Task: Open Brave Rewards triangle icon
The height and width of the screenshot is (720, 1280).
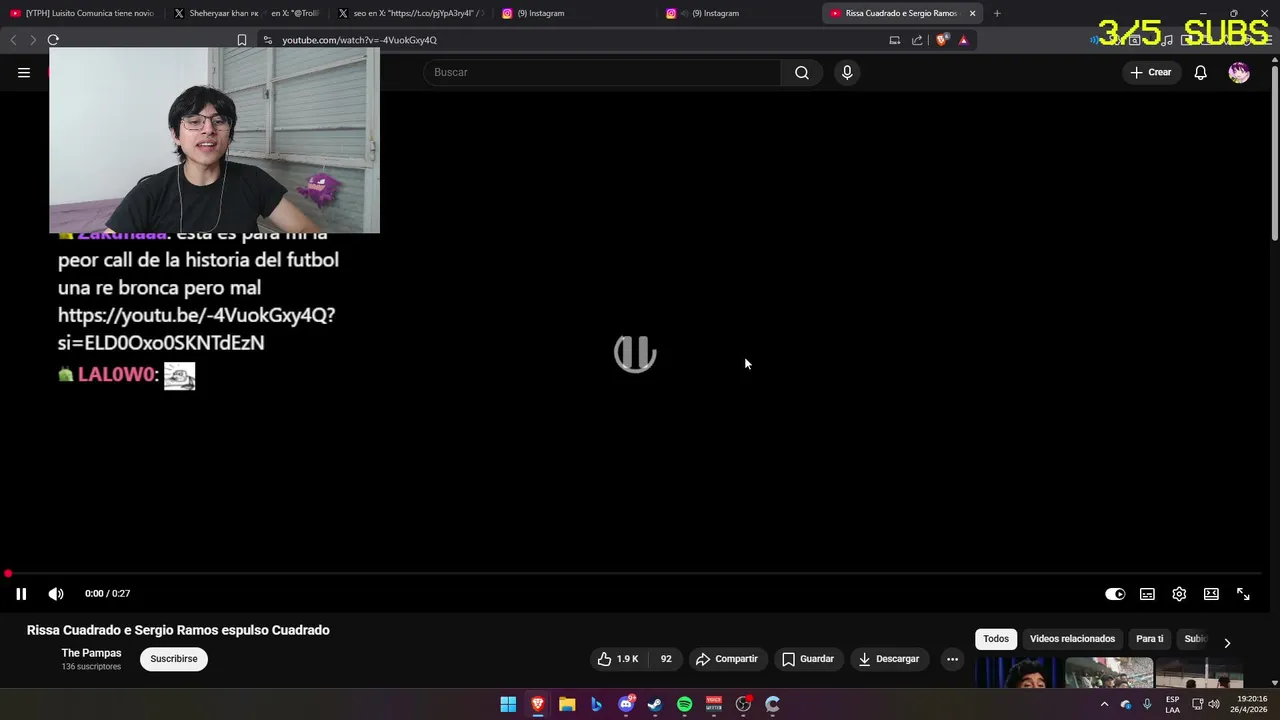Action: (963, 40)
